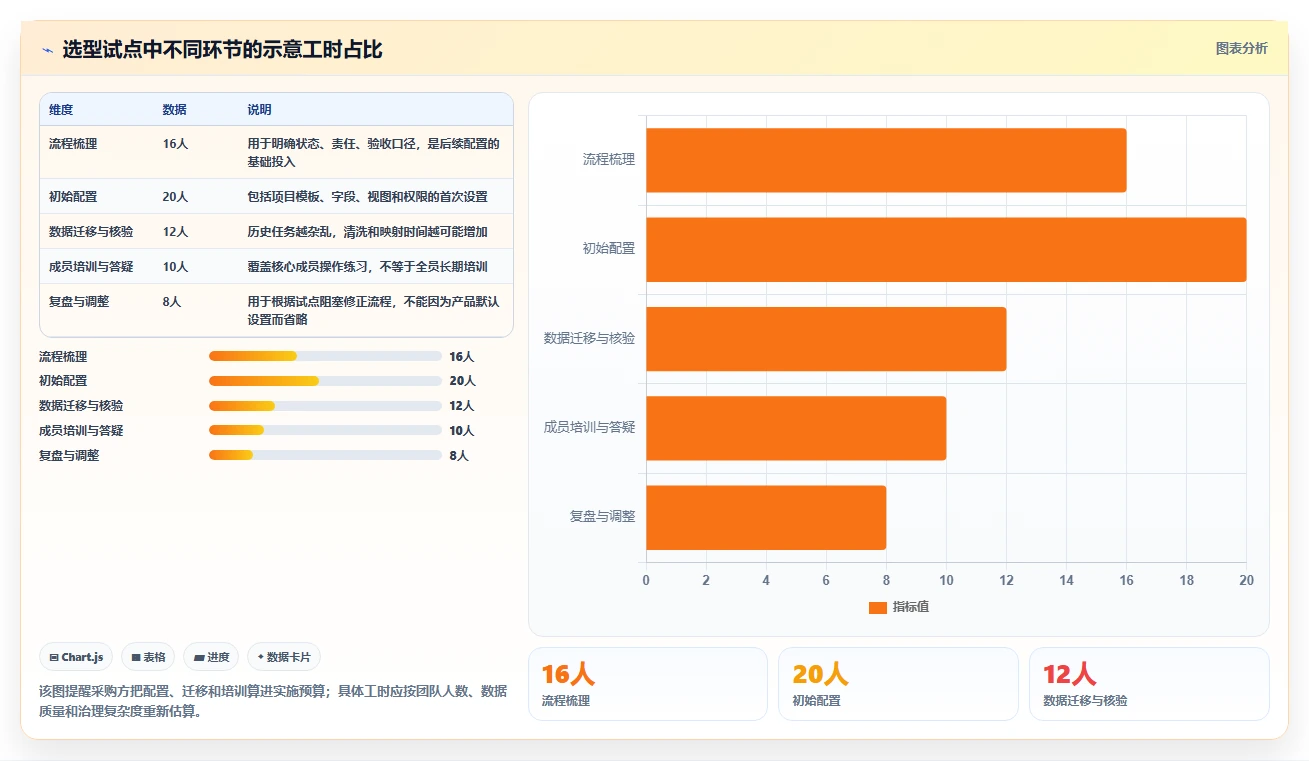Click the 说明 column header
Screen dimensions: 1309x761
[x=260, y=109]
